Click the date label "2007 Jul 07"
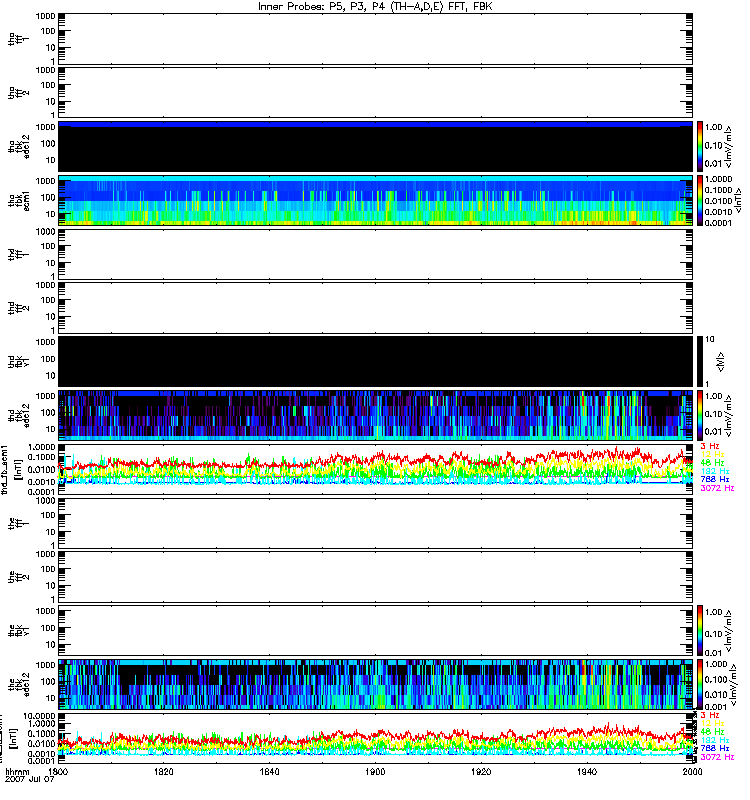The height and width of the screenshot is (800, 750). tap(30, 780)
